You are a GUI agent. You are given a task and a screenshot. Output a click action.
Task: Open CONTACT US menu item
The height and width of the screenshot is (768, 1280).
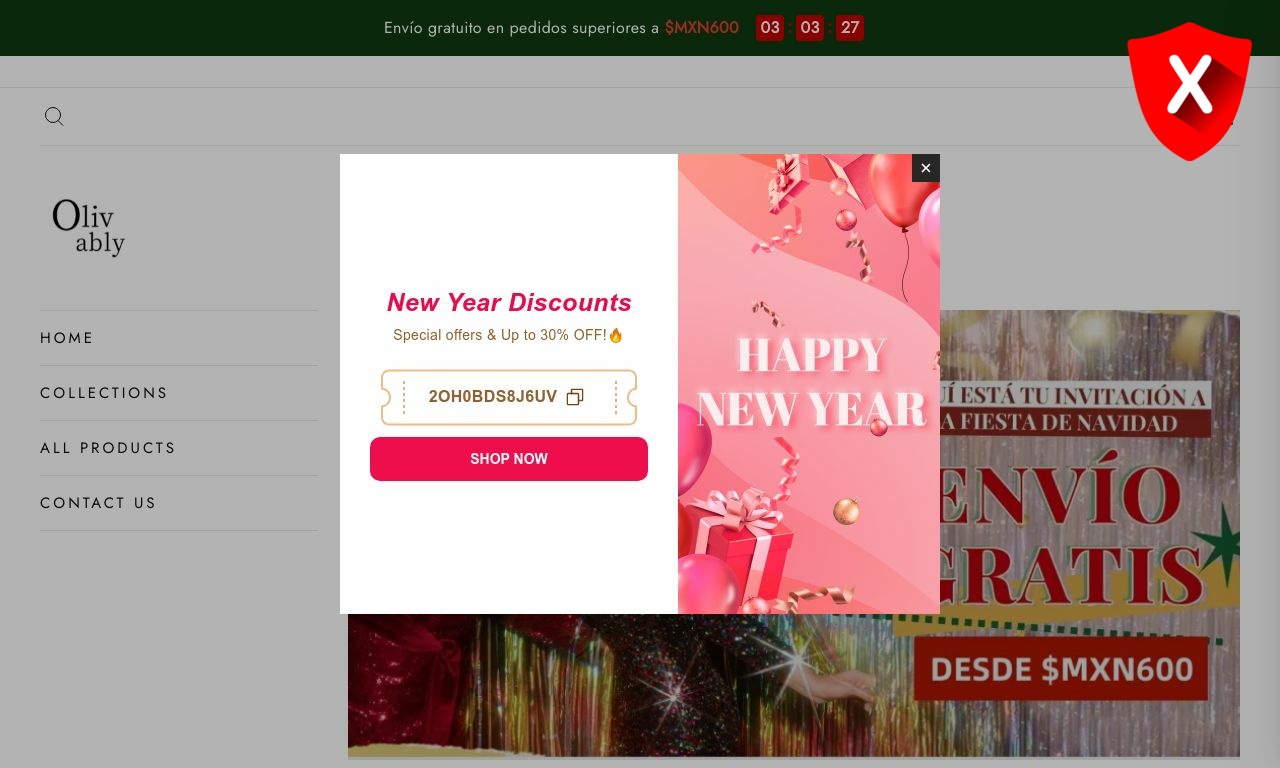[x=98, y=503]
